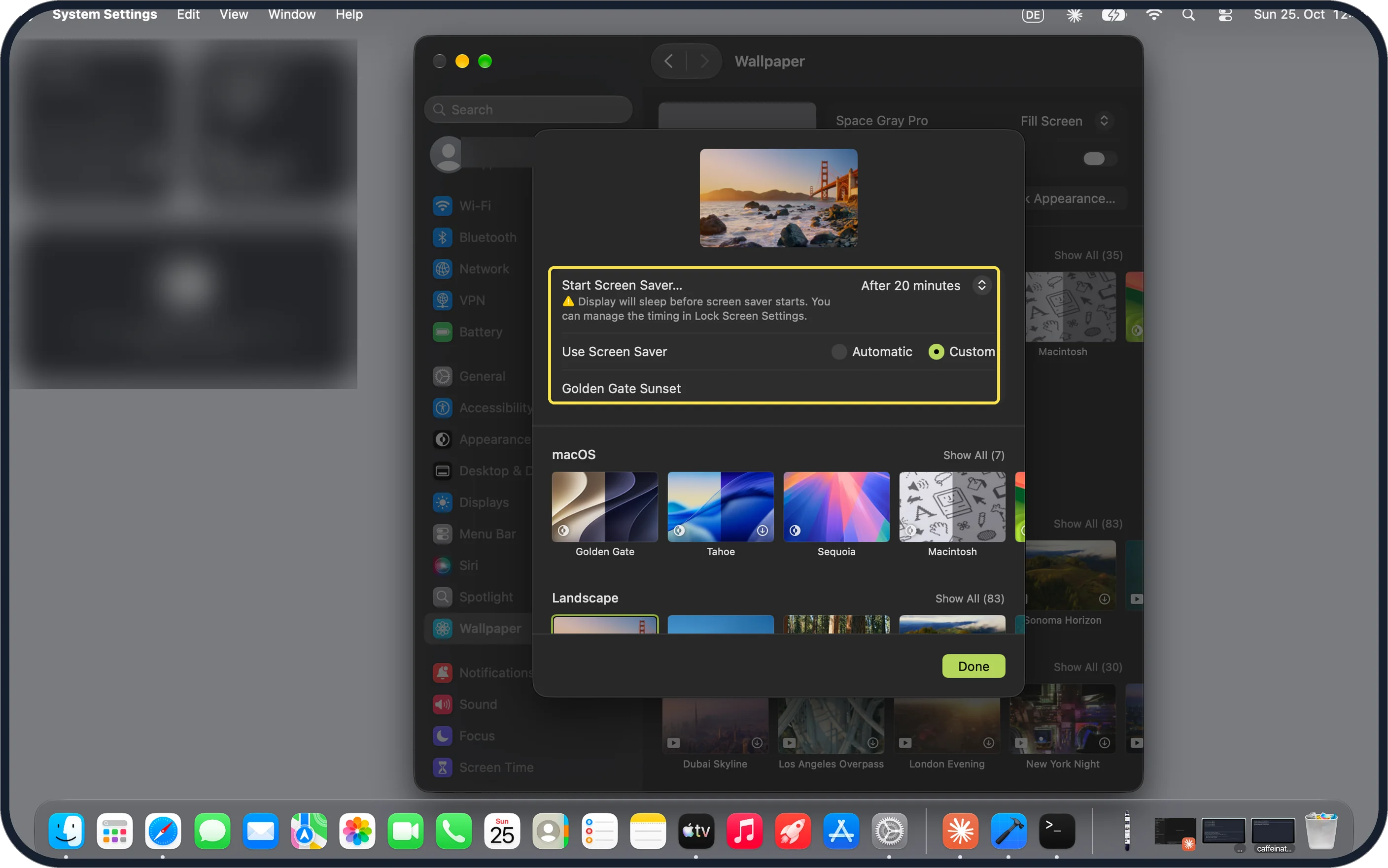
Task: Click the back navigation arrow
Action: [668, 61]
